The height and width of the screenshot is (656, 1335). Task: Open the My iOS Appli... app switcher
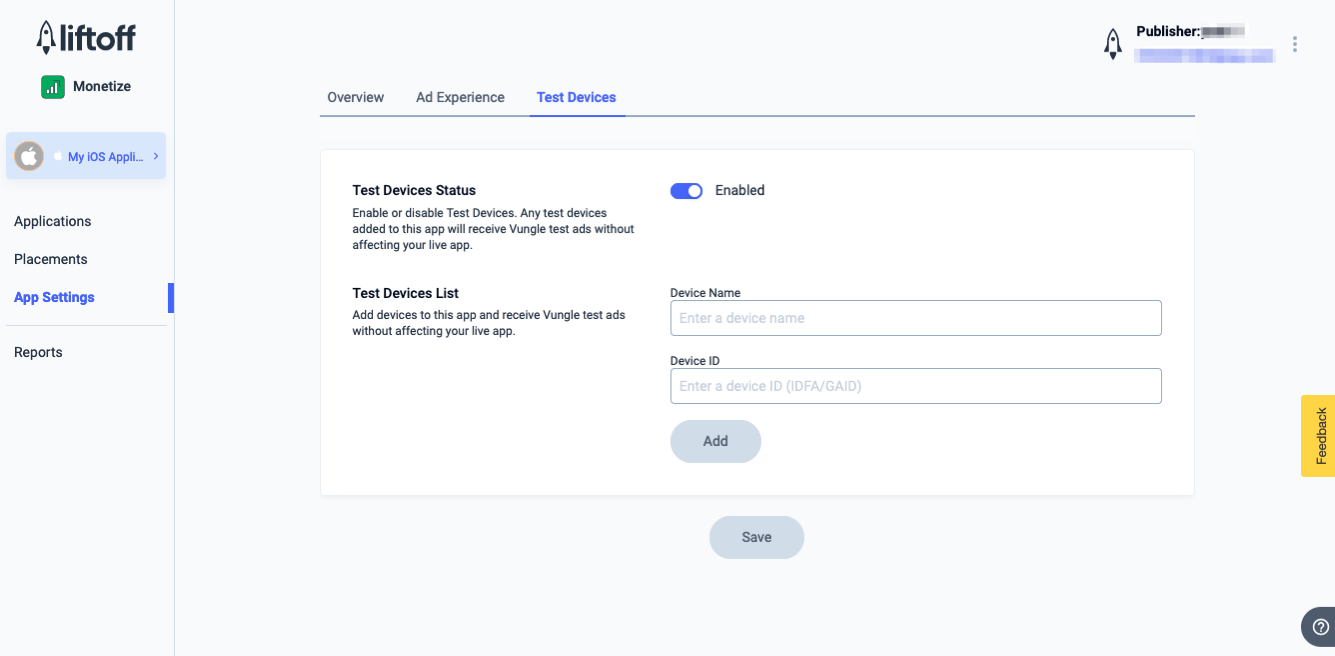pyautogui.click(x=86, y=156)
